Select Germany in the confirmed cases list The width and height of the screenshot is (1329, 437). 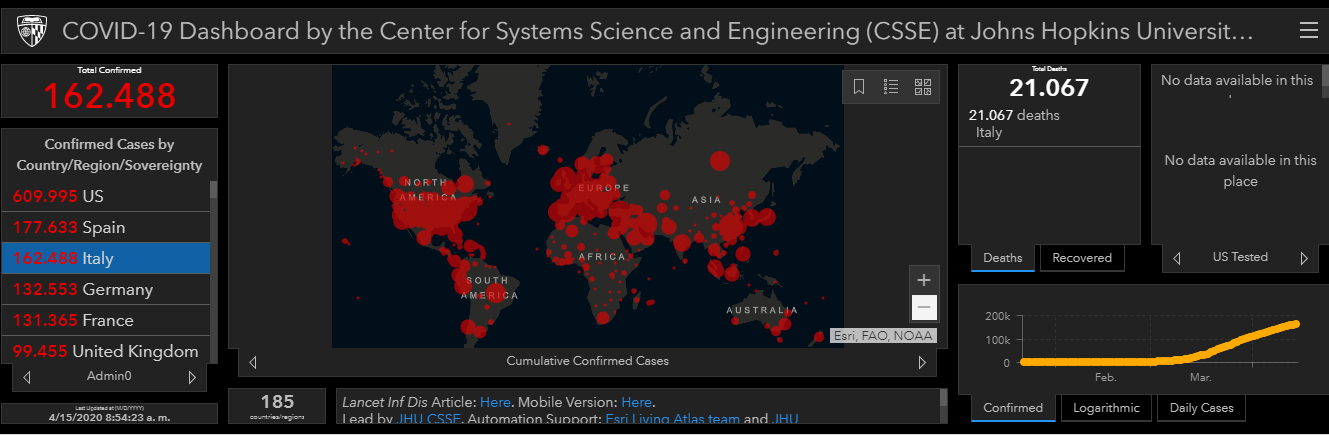105,289
